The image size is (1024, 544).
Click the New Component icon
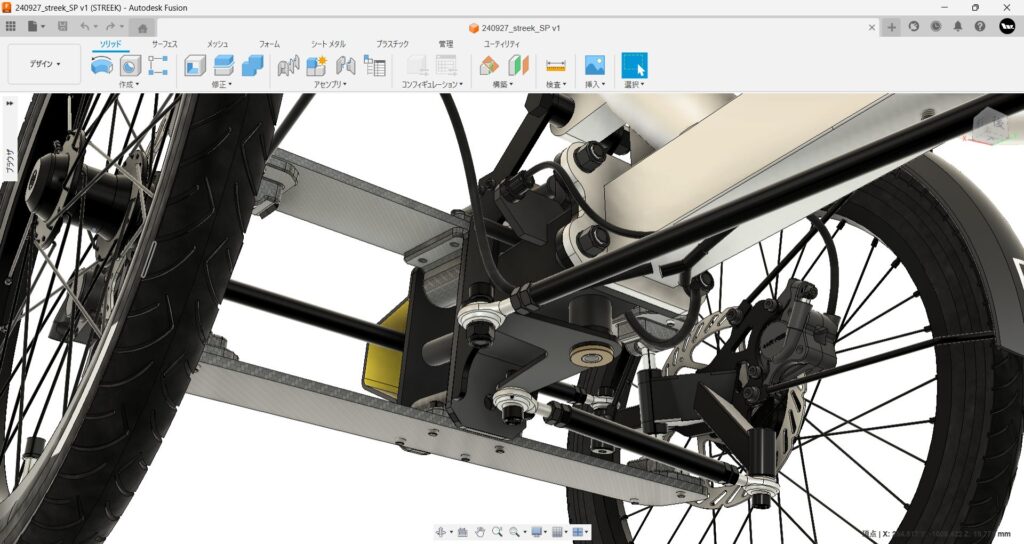(x=317, y=65)
